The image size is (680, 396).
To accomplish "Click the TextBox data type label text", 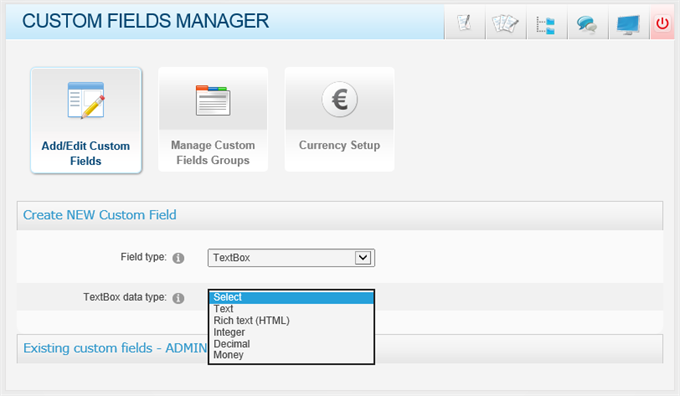I will 125,297.
